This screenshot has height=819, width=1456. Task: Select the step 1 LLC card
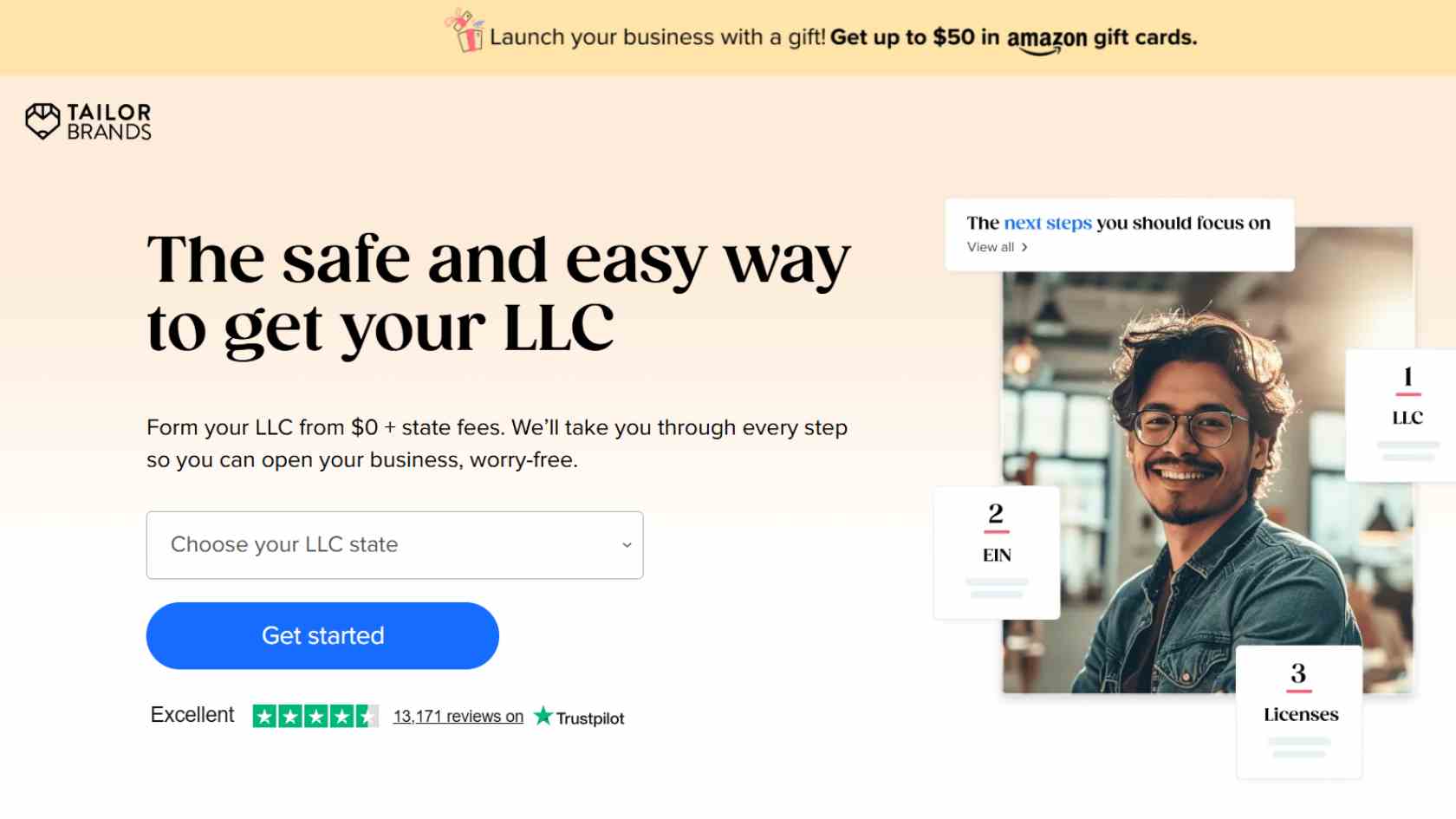1401,415
